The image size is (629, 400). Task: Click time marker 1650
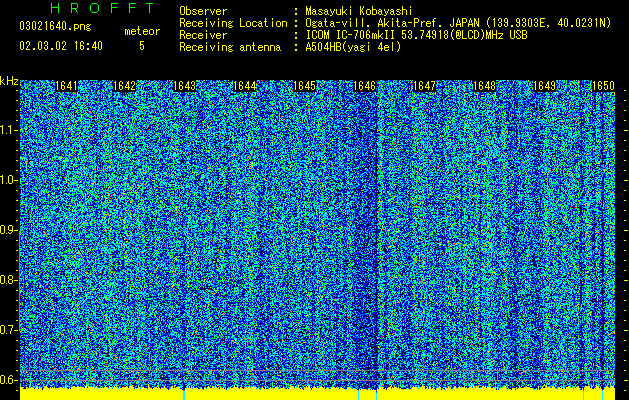(603, 86)
